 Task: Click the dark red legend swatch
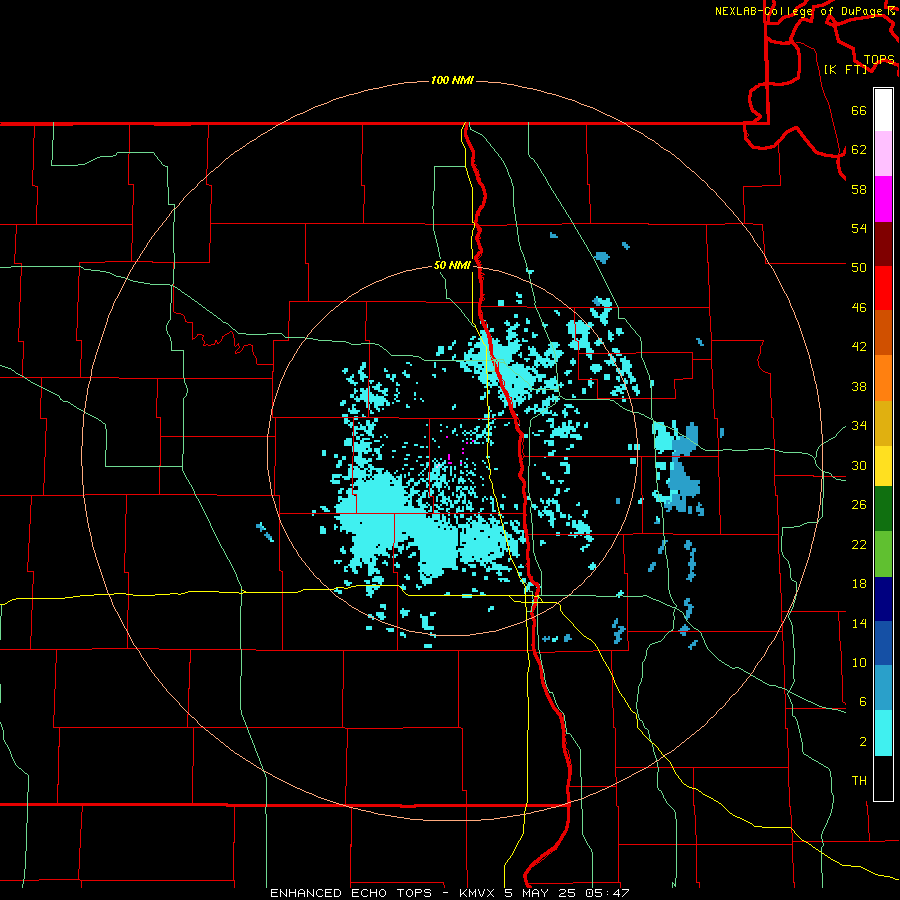click(883, 244)
